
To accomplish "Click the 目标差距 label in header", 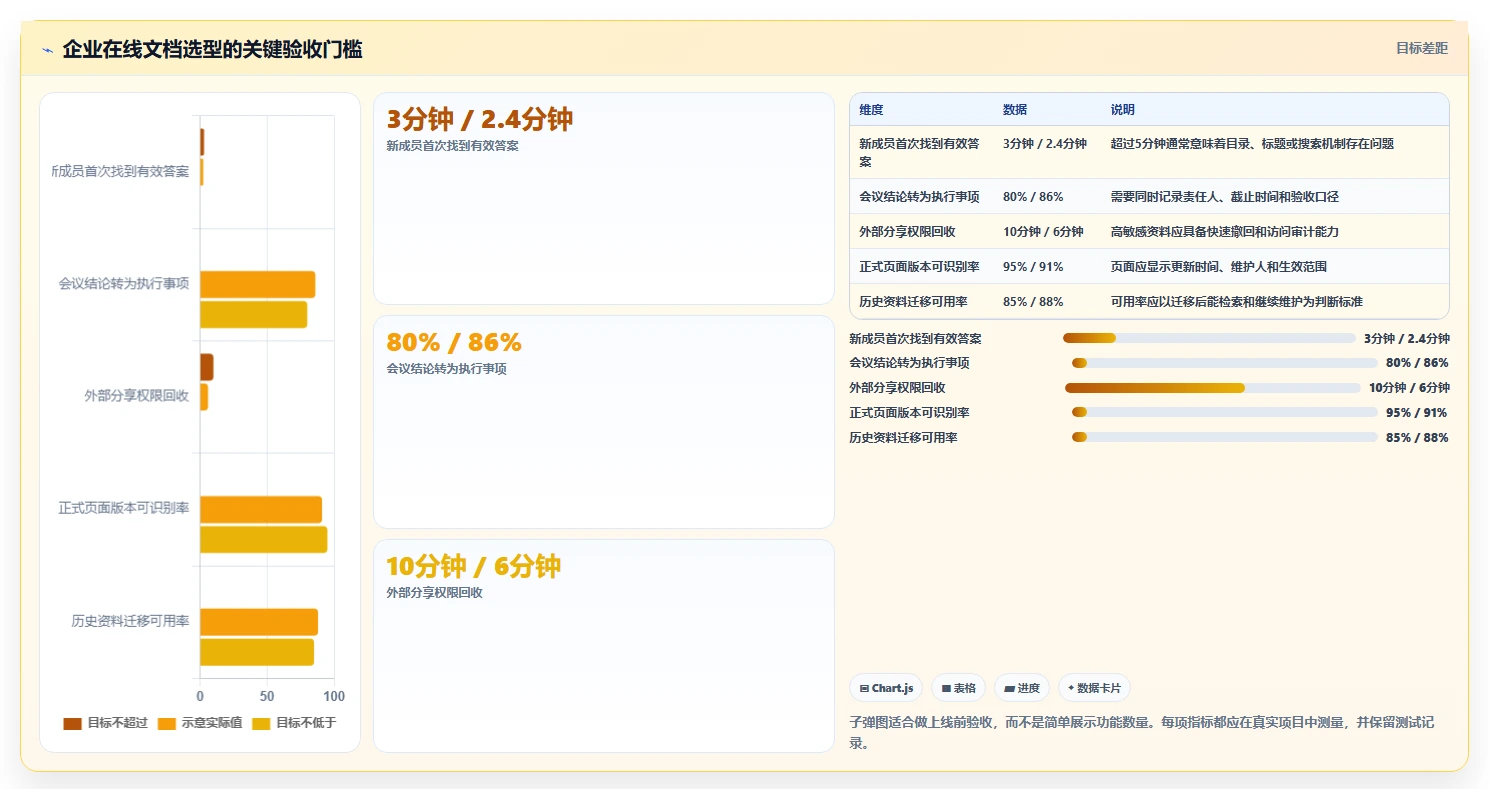I will pos(1421,48).
